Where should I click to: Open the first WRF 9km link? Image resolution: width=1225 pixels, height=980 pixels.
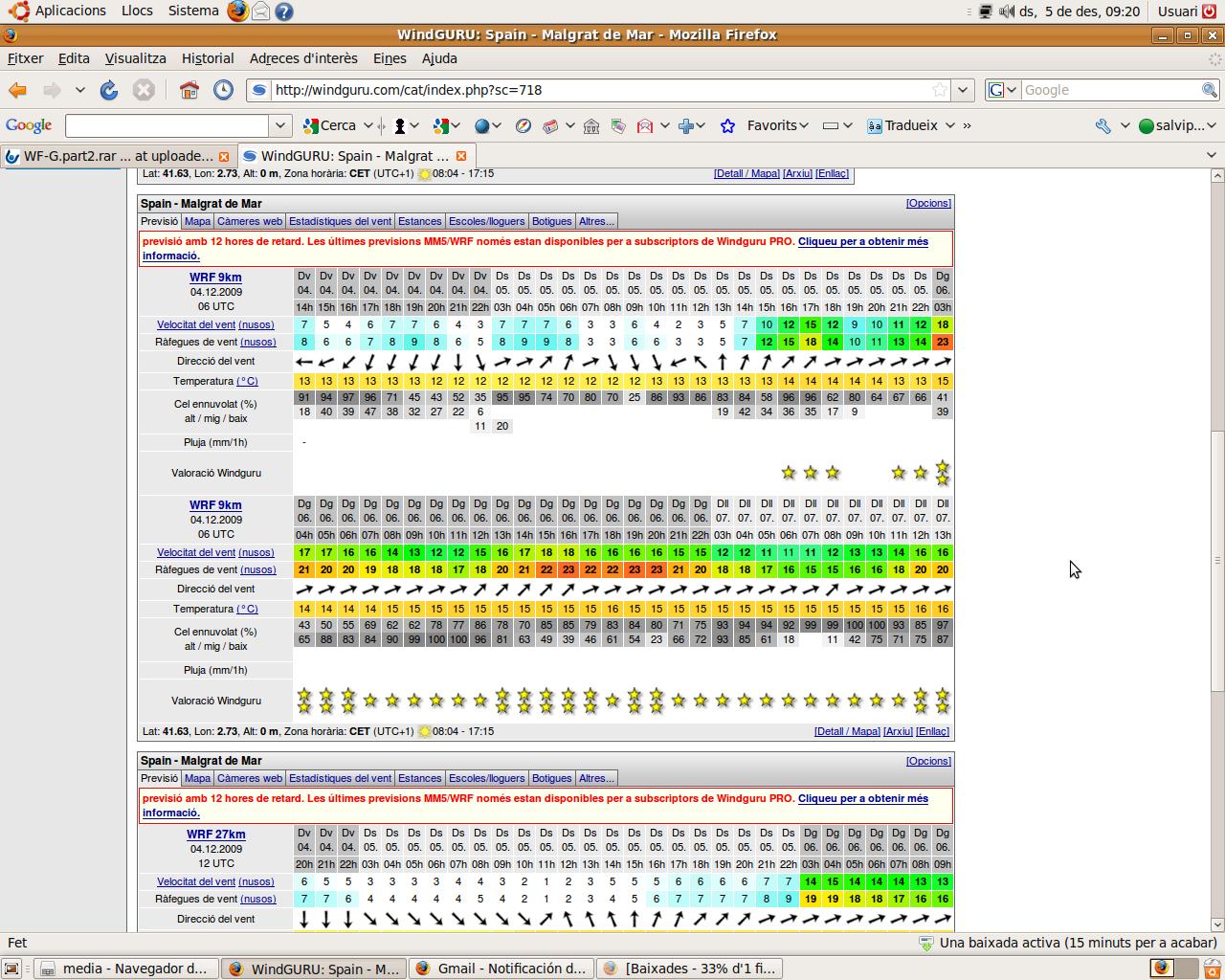pyautogui.click(x=215, y=278)
